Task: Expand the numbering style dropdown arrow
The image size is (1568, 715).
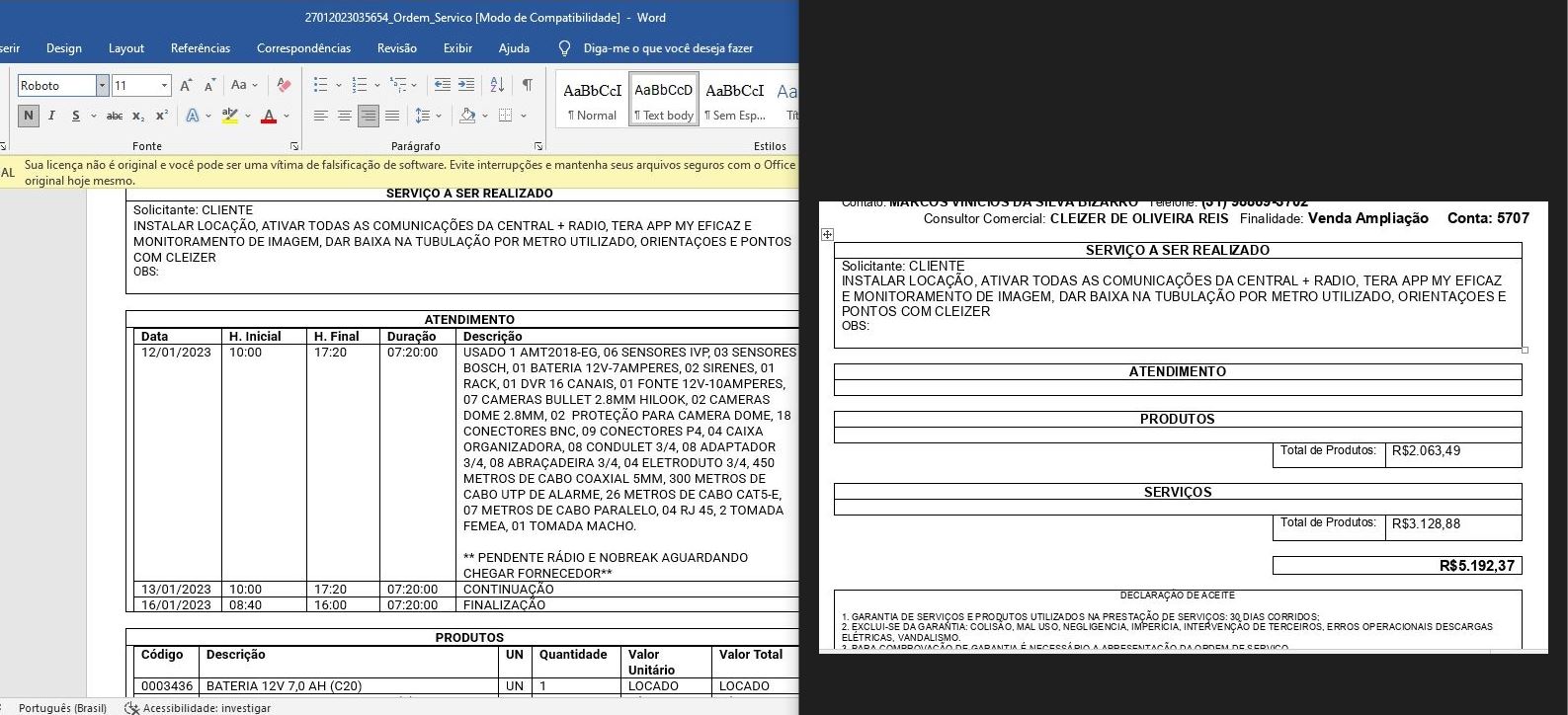Action: pos(377,86)
